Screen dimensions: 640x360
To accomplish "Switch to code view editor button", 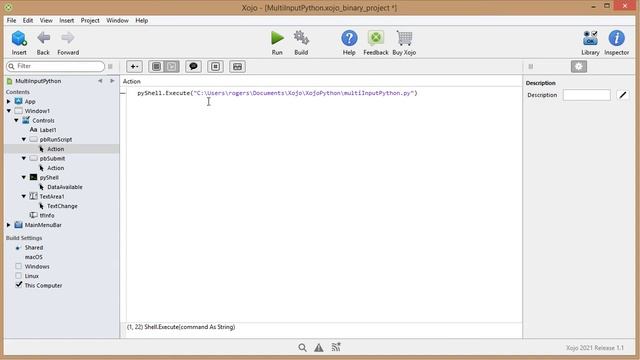I will tap(172, 67).
